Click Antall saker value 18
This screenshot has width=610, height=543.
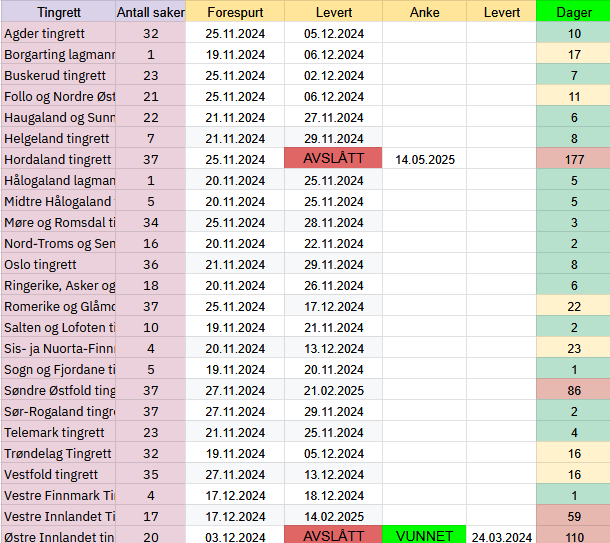(151, 286)
